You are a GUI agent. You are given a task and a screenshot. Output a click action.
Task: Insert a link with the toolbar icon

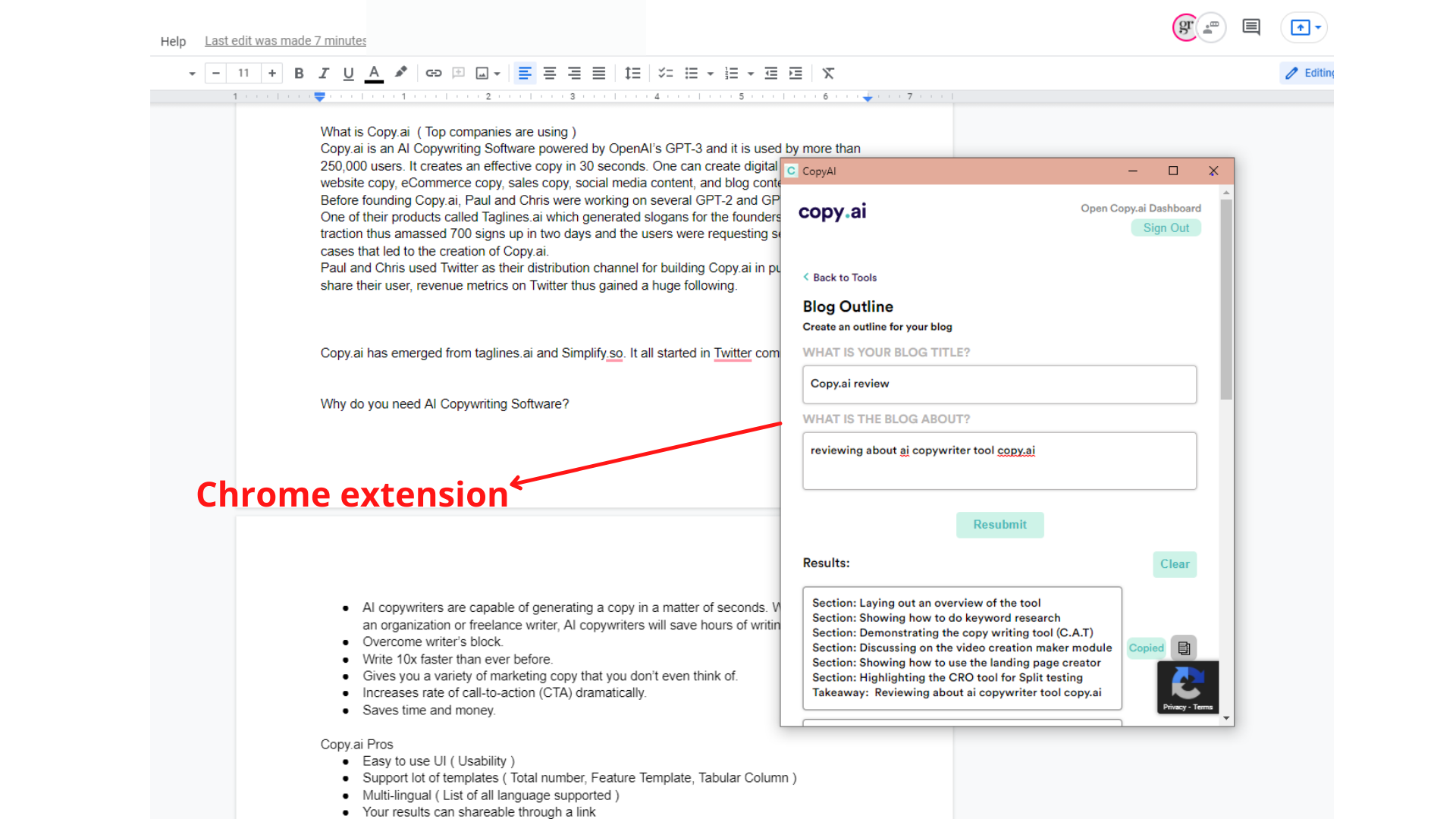coord(434,74)
